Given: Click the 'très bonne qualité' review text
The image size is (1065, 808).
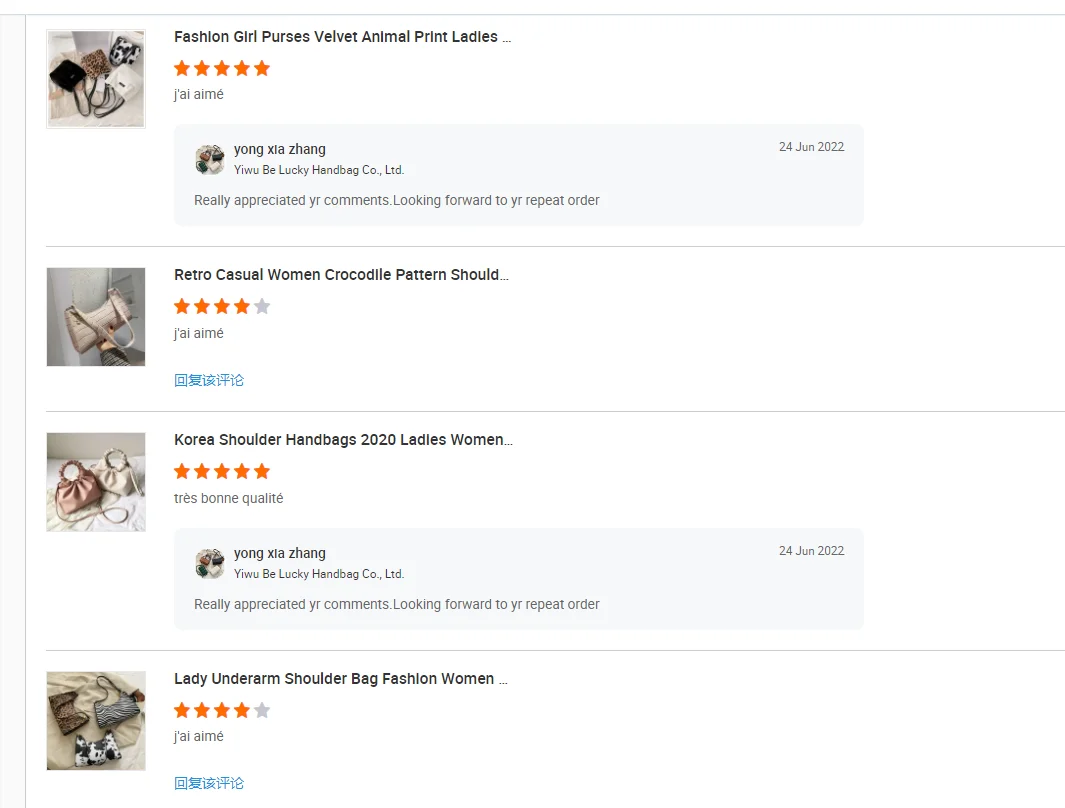Looking at the screenshot, I should (228, 498).
